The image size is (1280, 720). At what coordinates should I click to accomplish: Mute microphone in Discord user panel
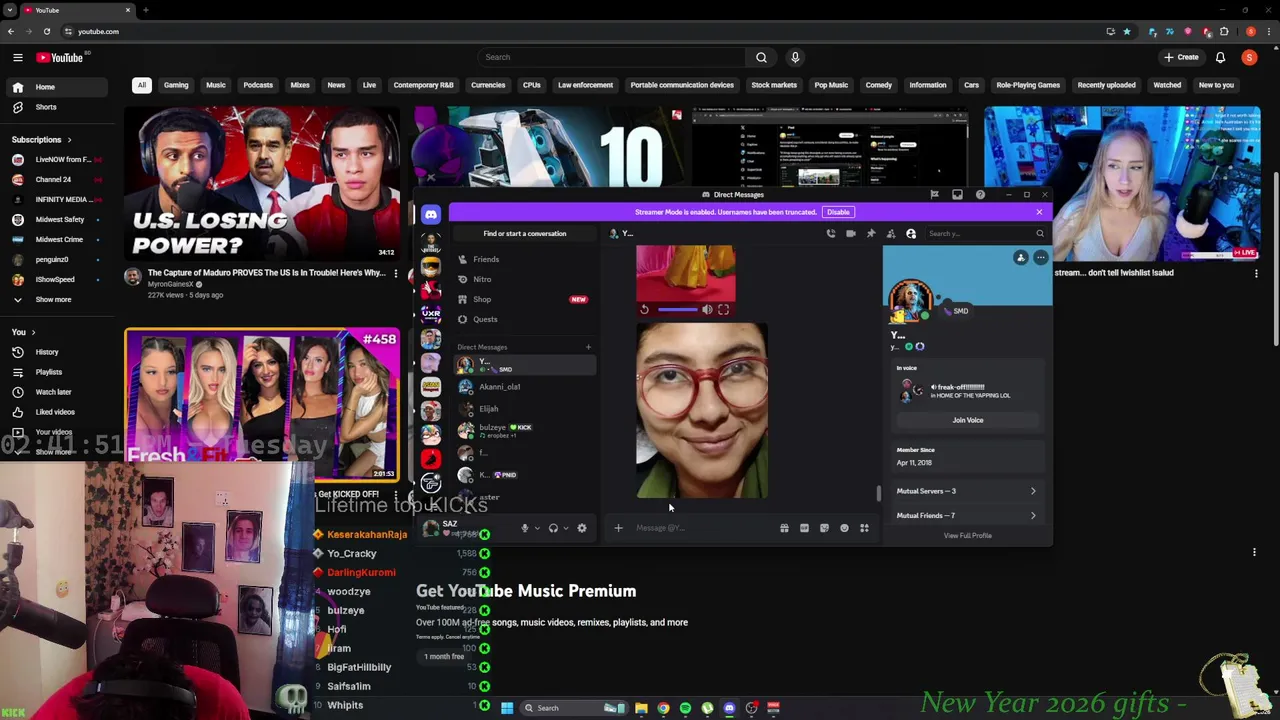(524, 528)
